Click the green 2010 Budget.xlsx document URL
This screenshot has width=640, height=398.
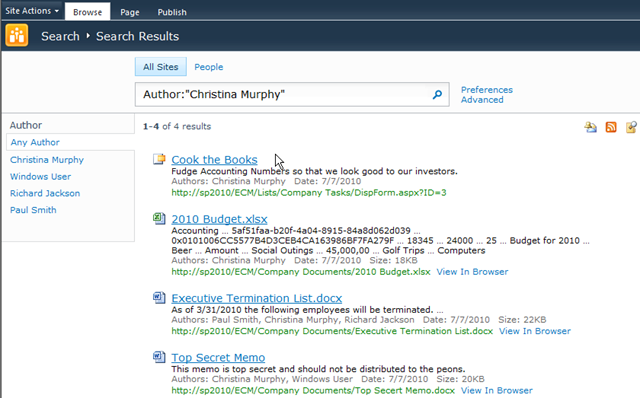point(301,272)
